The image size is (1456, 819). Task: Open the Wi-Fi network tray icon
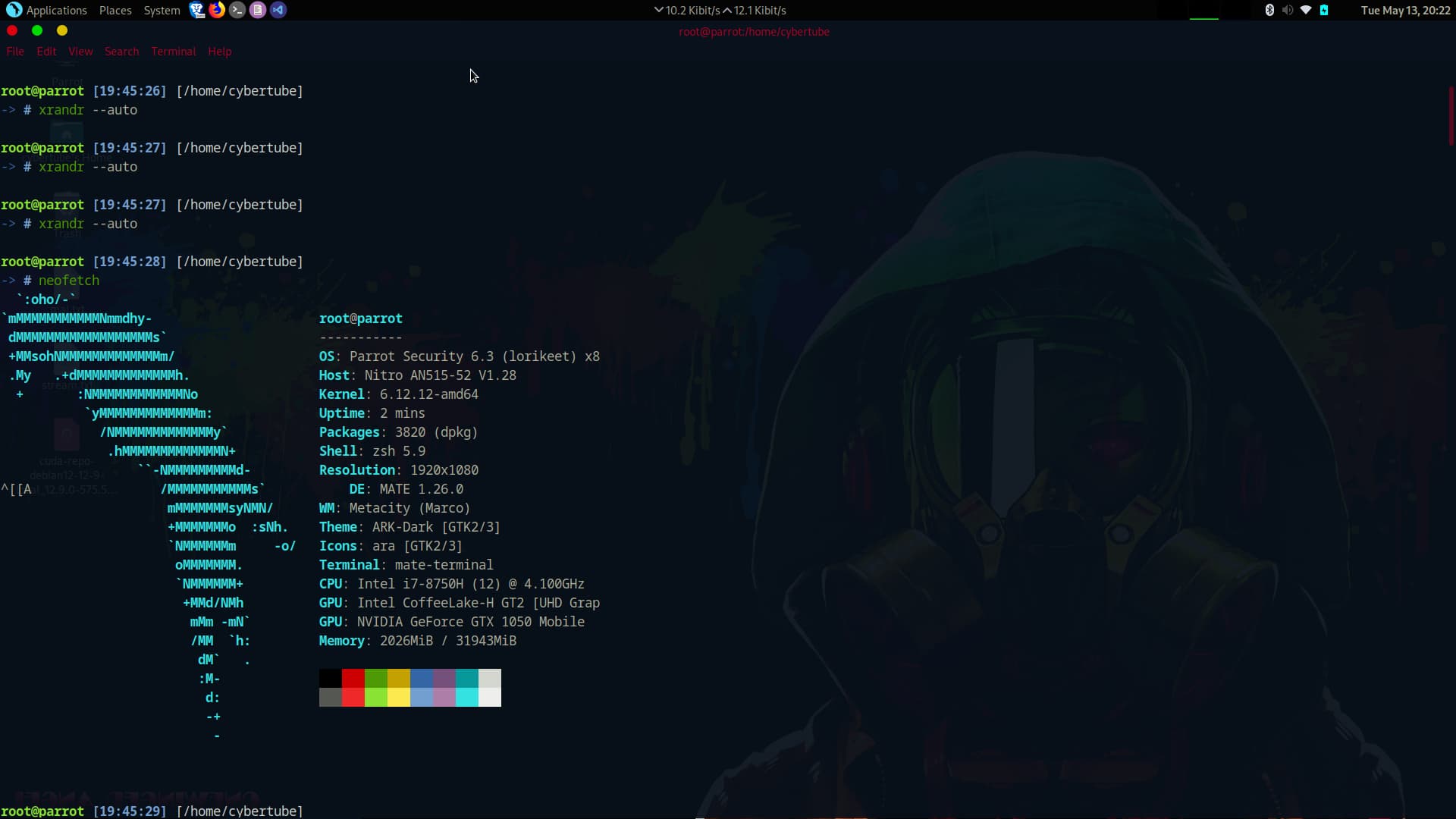pyautogui.click(x=1306, y=10)
